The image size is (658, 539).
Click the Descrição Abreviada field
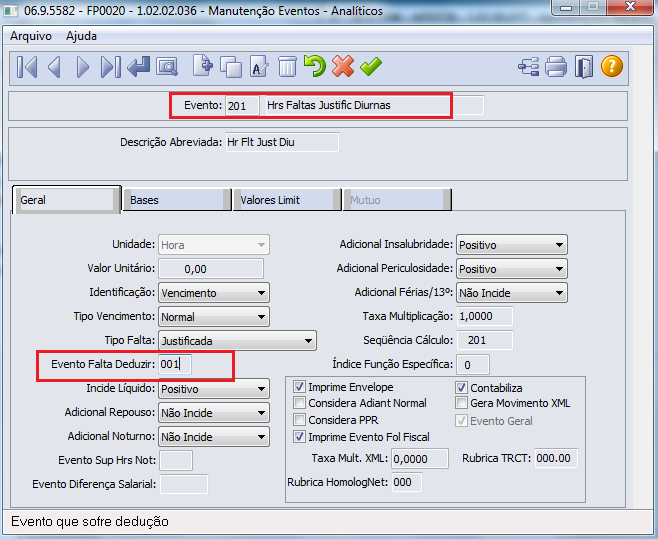[282, 142]
